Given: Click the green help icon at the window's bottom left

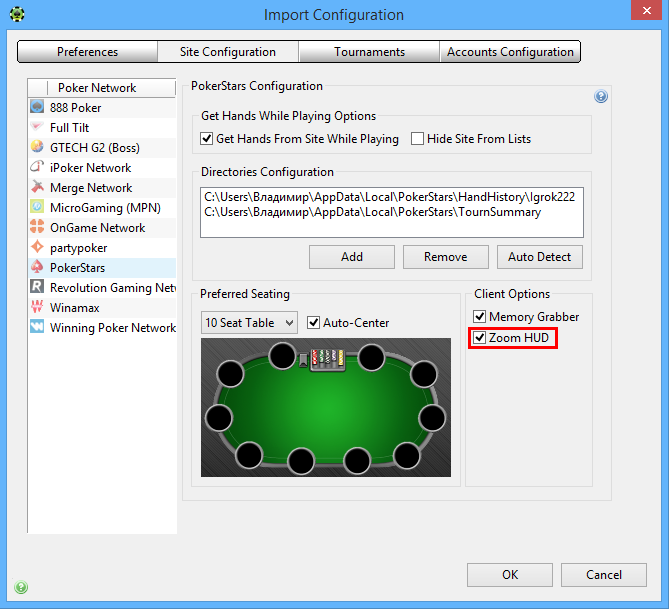Looking at the screenshot, I should click(x=21, y=587).
